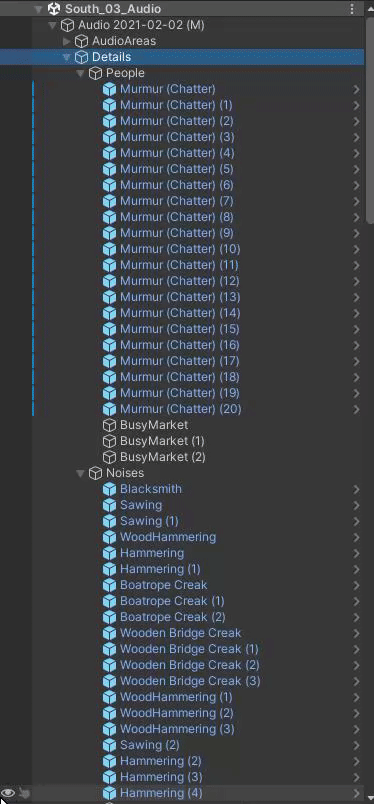Select Murmur (Chatter) (6)
Viewport: 374px width, 804px height.
176,185
